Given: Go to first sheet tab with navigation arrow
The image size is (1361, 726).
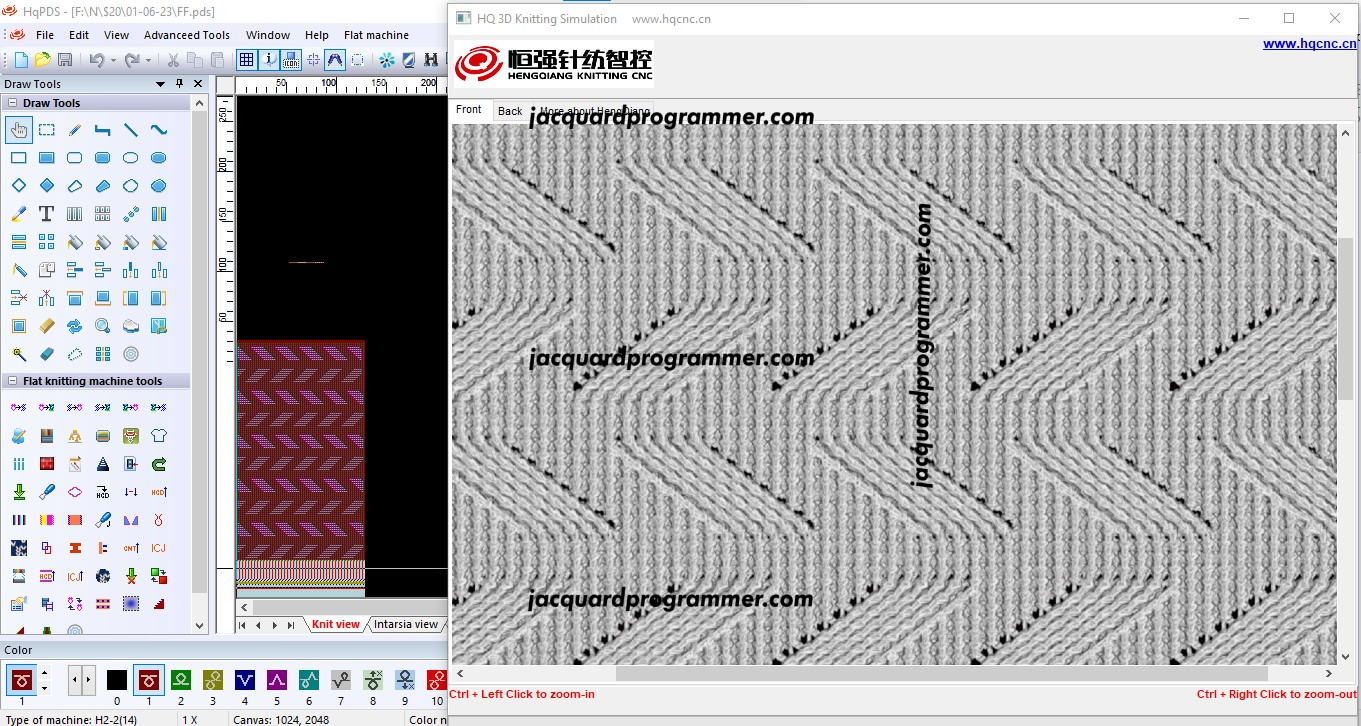Looking at the screenshot, I should click(243, 625).
